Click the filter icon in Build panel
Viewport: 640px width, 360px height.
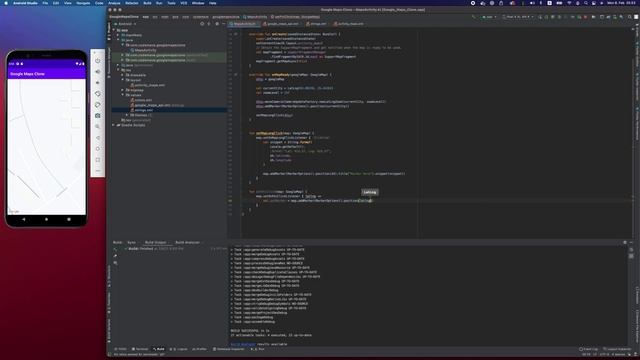pyautogui.click(x=116, y=263)
